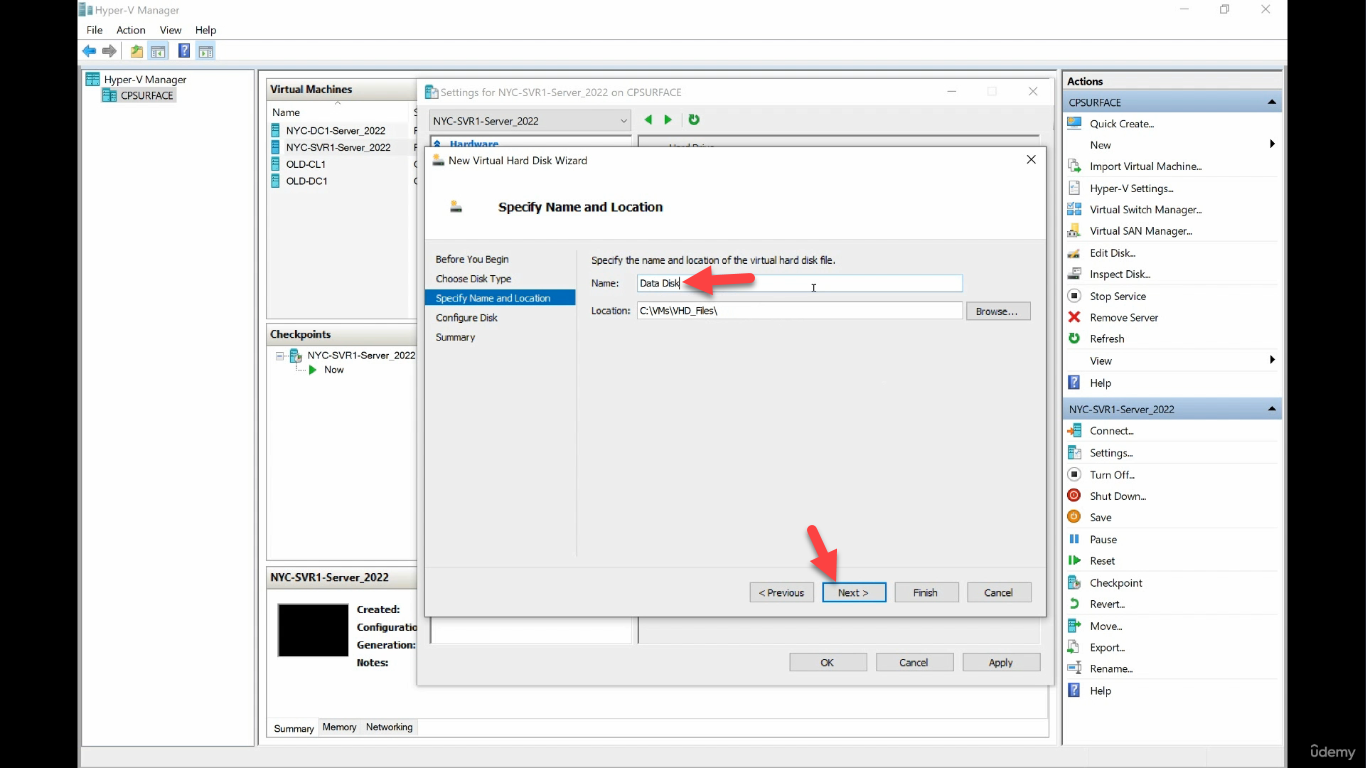Image resolution: width=1366 pixels, height=768 pixels.
Task: Switch to the Networking tab
Action: (x=389, y=727)
